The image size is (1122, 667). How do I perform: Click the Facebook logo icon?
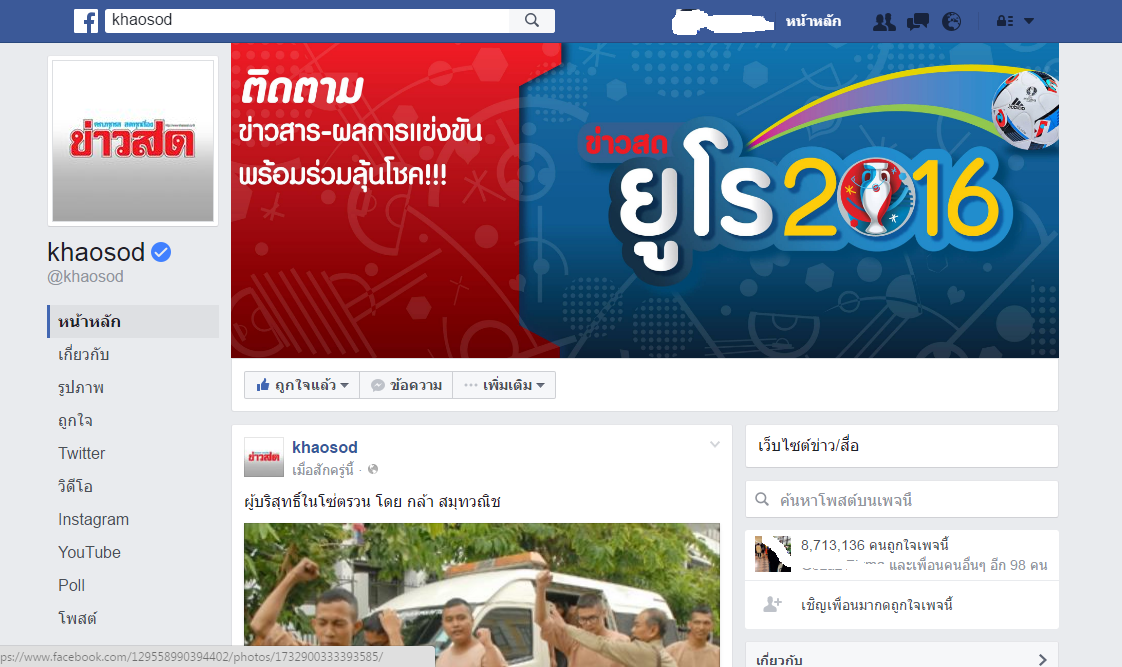pyautogui.click(x=86, y=21)
